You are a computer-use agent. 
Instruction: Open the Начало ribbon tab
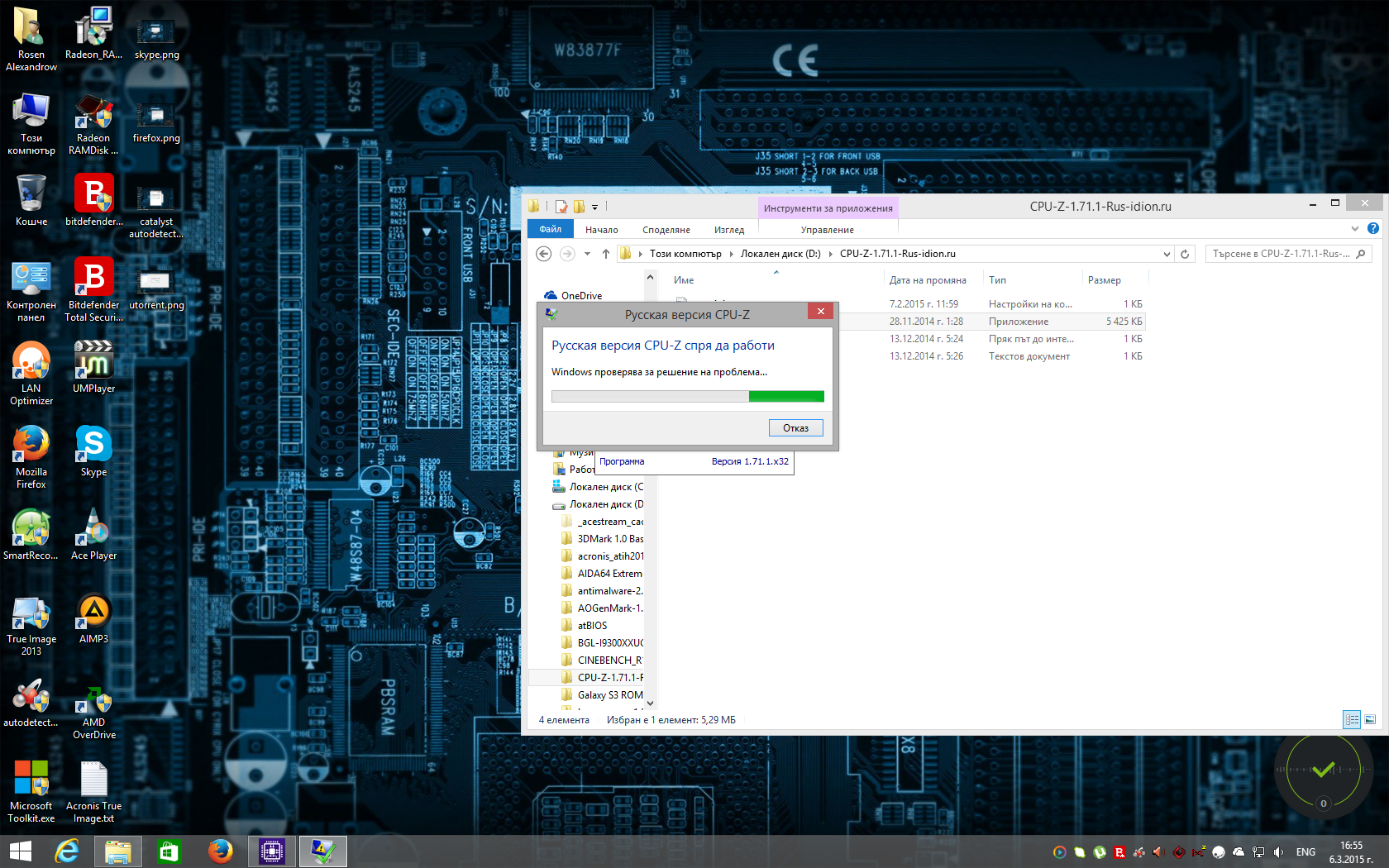point(602,230)
